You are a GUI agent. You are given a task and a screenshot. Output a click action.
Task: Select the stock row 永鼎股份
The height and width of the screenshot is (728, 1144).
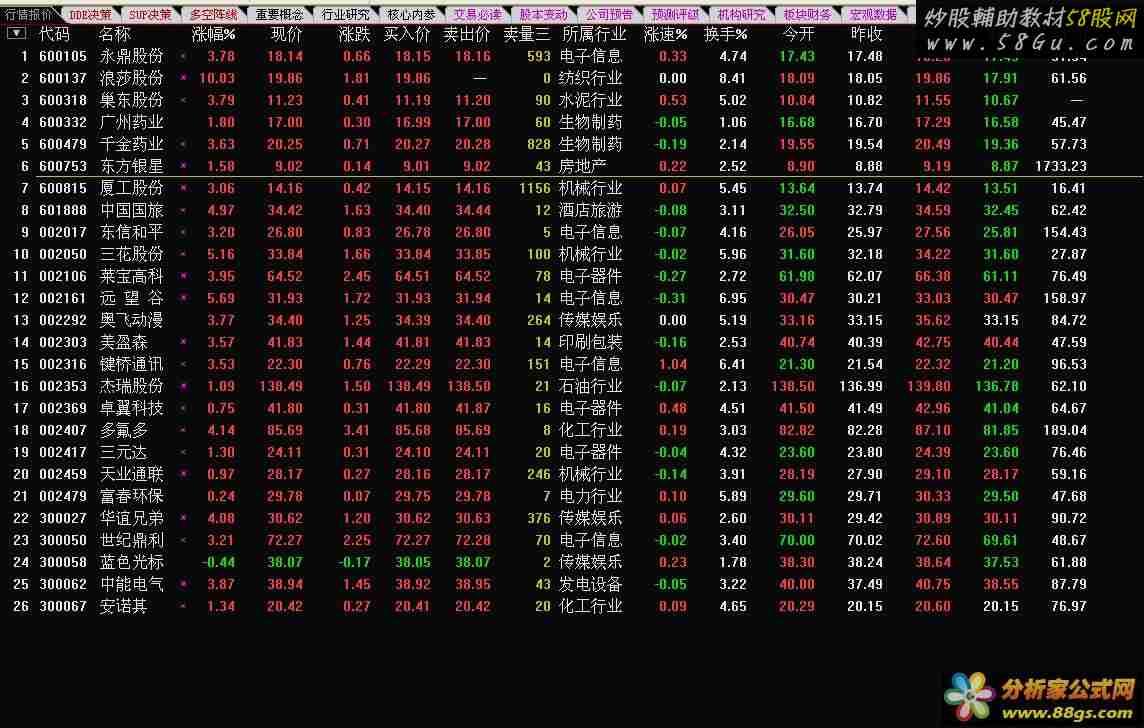pyautogui.click(x=131, y=56)
